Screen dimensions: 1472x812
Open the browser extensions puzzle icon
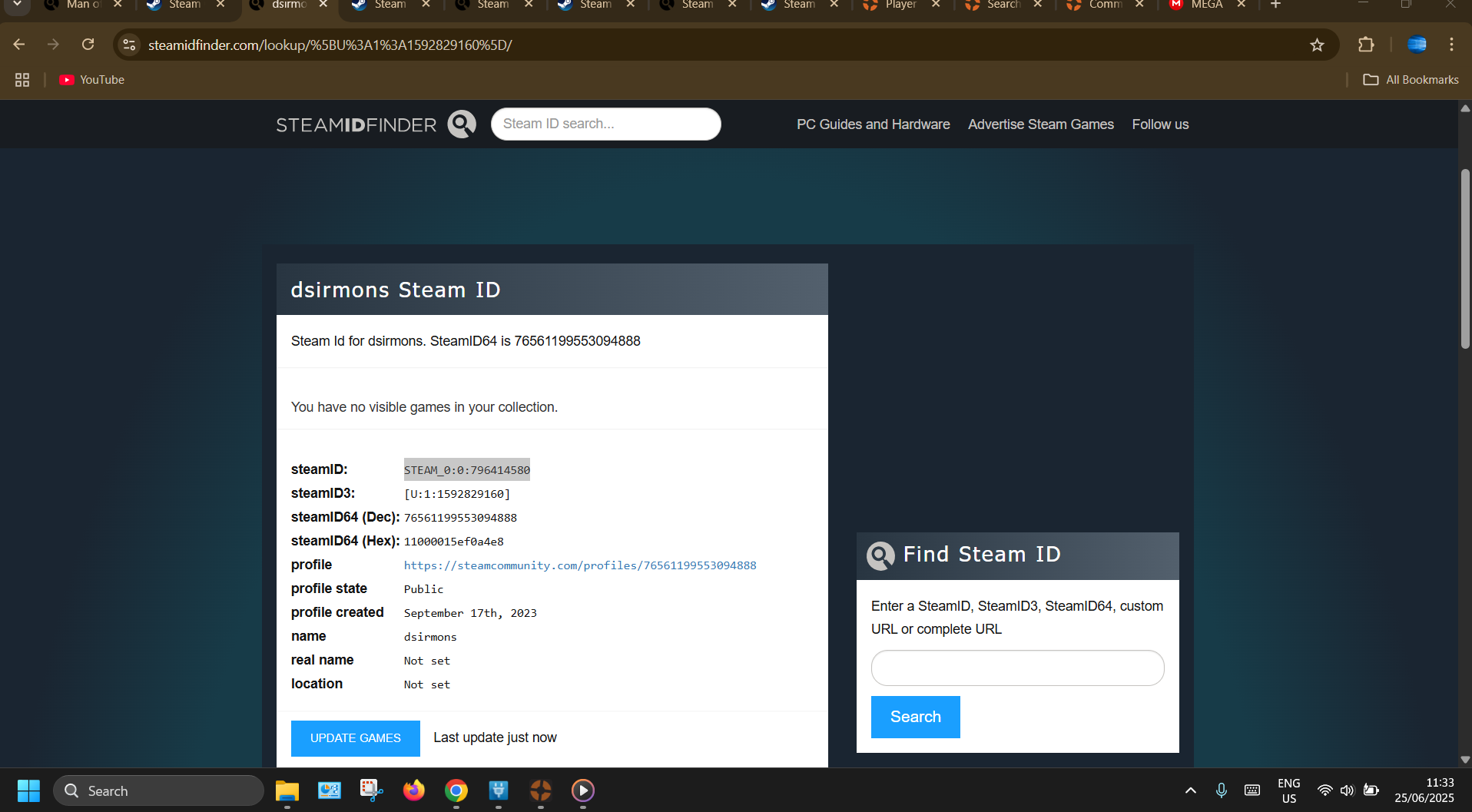point(1366,45)
